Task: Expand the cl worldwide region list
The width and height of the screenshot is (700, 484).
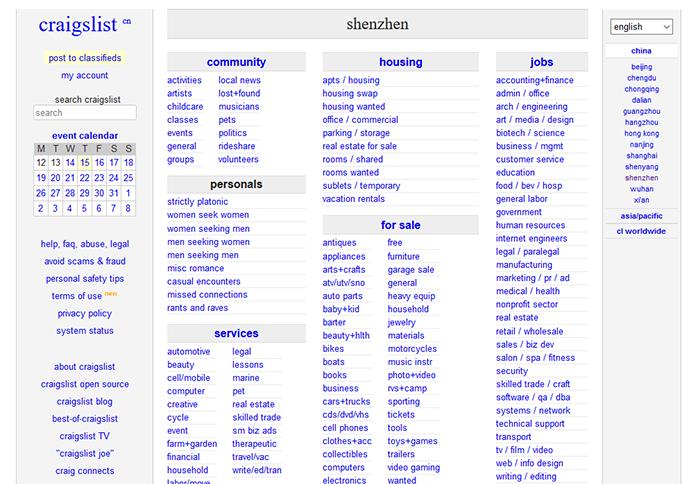Action: click(x=641, y=231)
